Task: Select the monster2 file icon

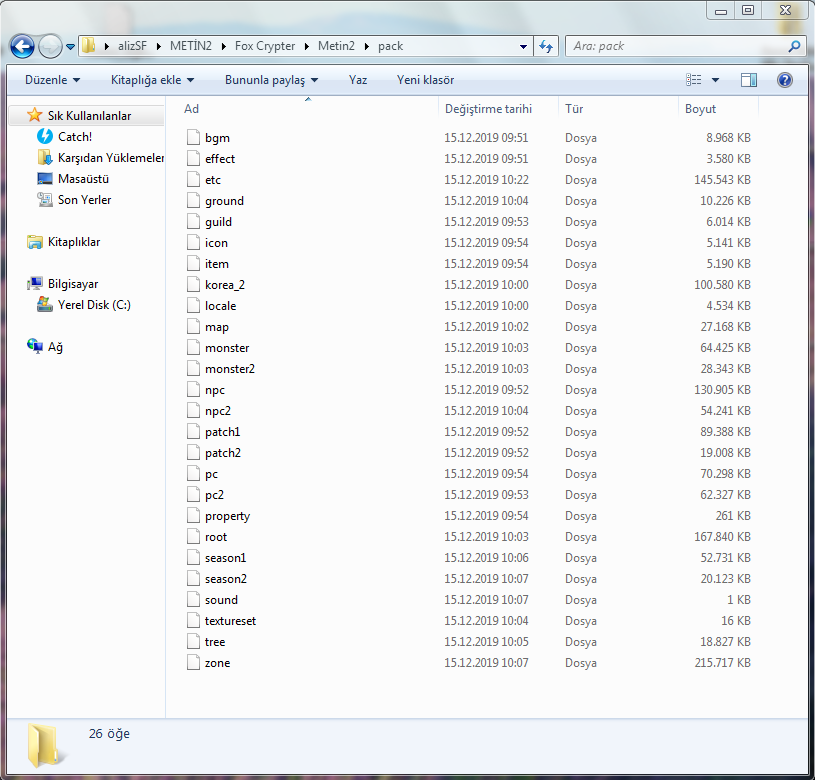Action: pos(193,368)
